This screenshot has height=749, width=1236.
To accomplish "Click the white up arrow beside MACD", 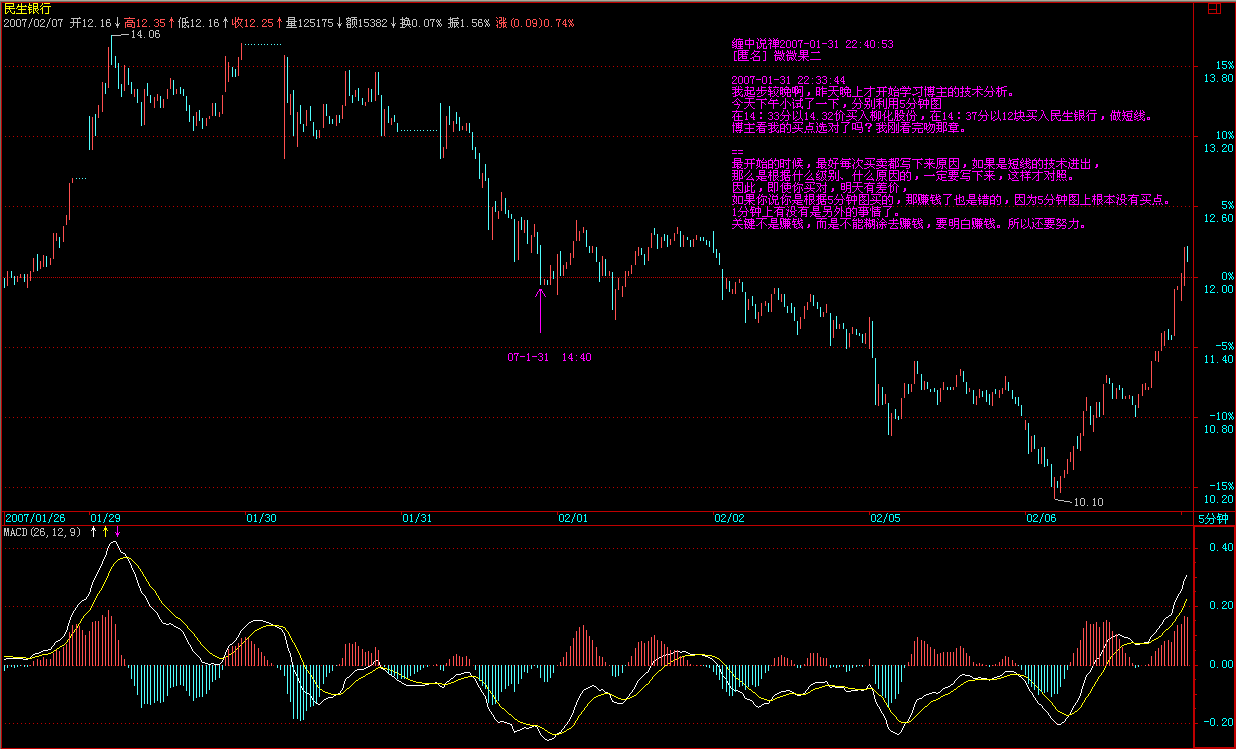I will point(93,533).
